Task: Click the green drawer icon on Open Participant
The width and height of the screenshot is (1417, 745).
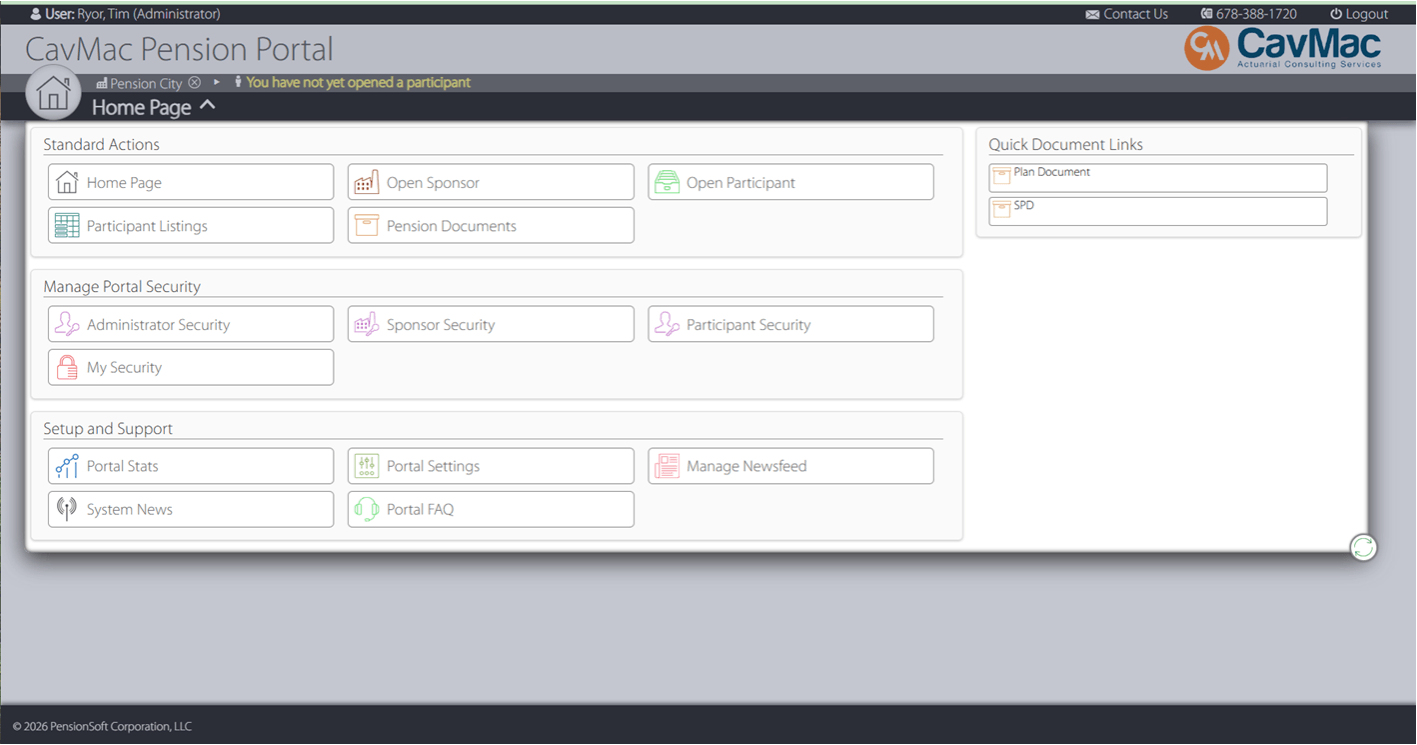Action: (x=667, y=182)
